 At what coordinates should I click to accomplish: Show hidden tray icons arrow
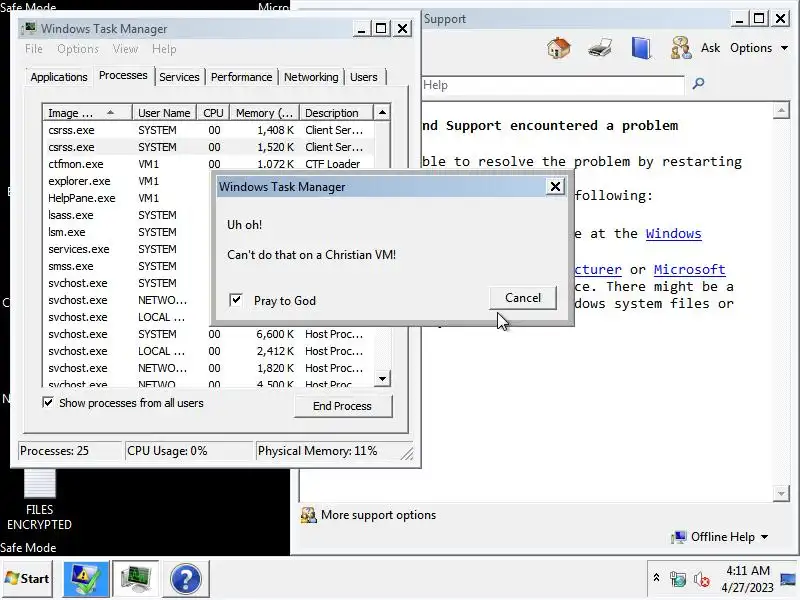(x=657, y=578)
